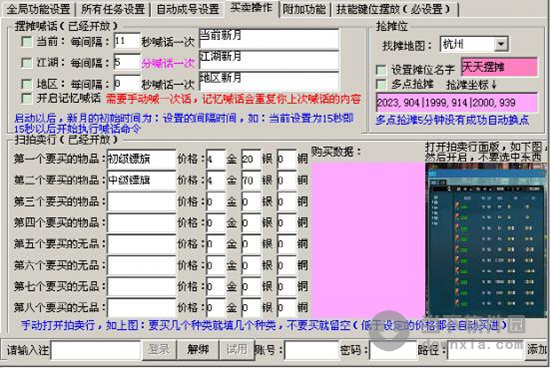
Task: Select the 自动成号设置 tab
Action: click(188, 9)
